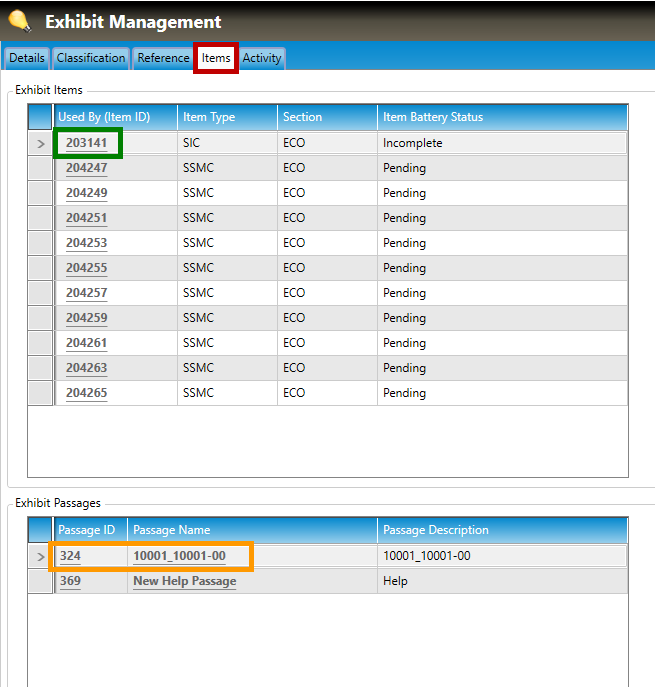655x687 pixels.
Task: Open passage ID 369 link
Action: click(x=70, y=581)
